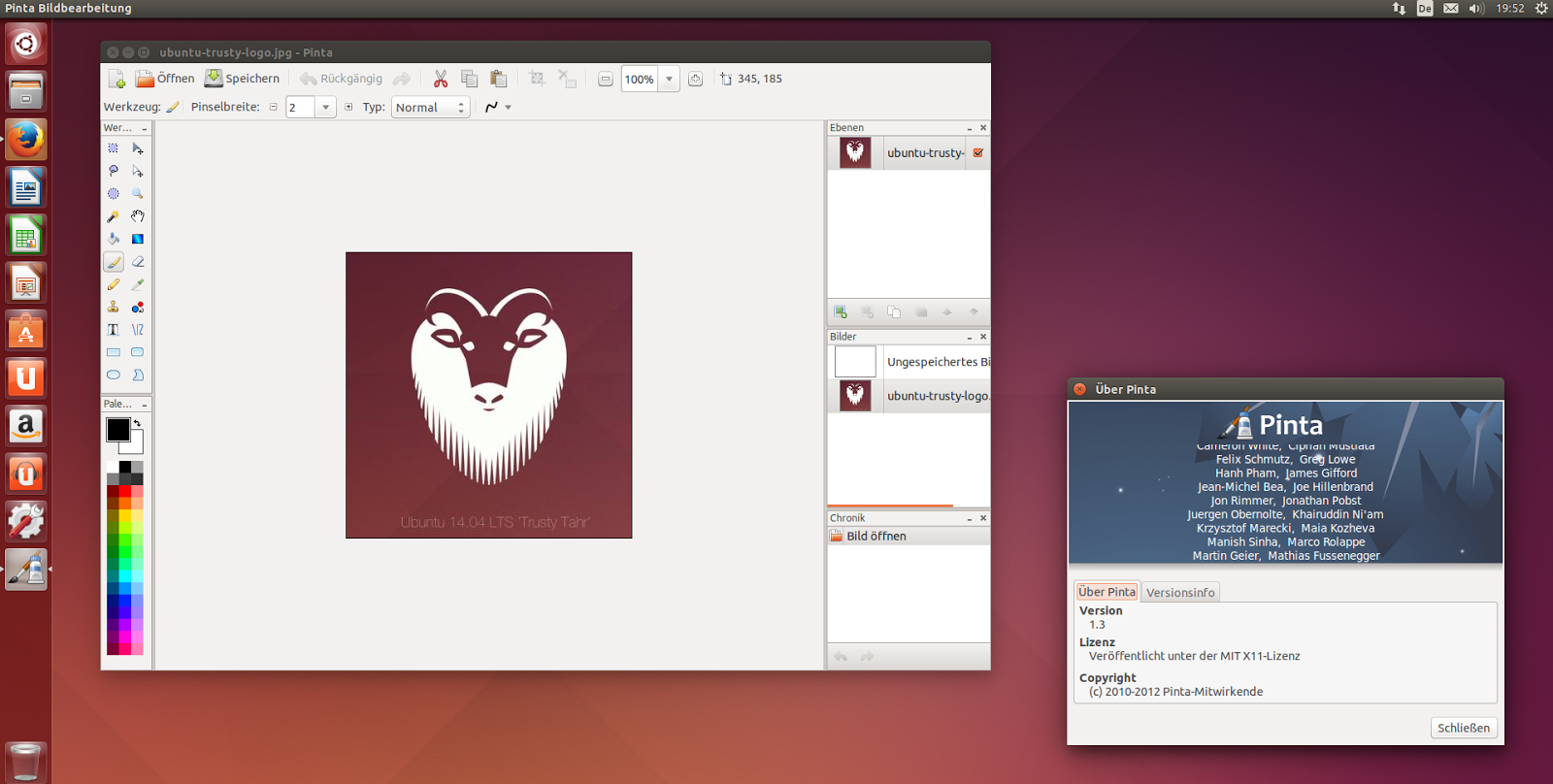Screen dimensions: 1553x784
Task: Swap primary and secondary colors
Action: tap(137, 423)
